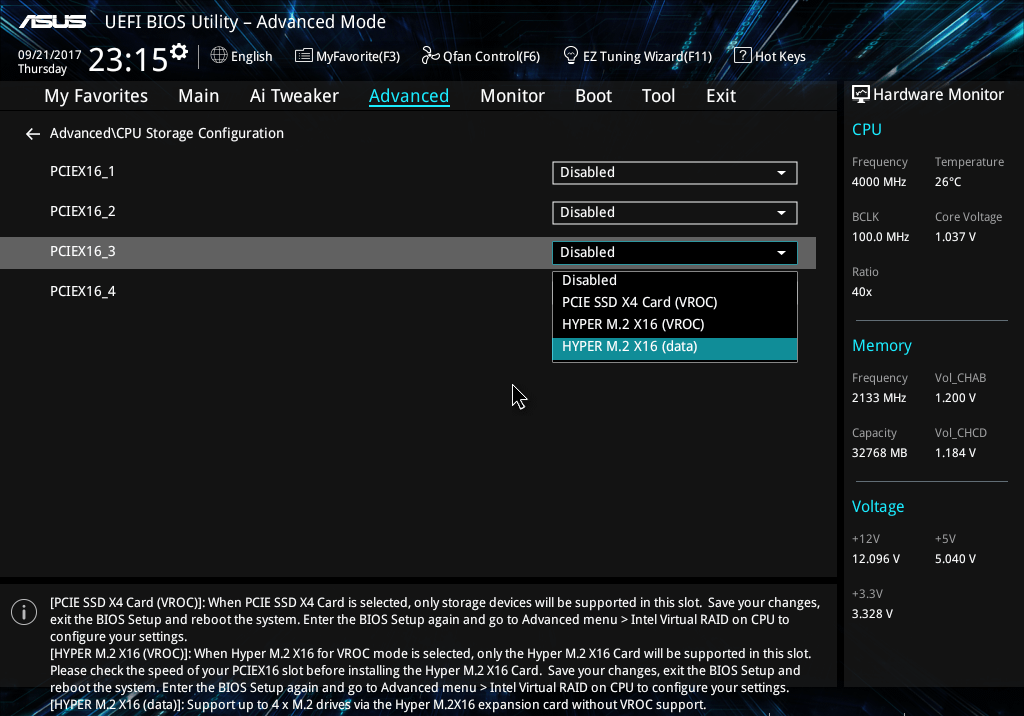Viewport: 1024px width, 716px height.
Task: Open Qfan Control fan icon
Action: click(430, 56)
